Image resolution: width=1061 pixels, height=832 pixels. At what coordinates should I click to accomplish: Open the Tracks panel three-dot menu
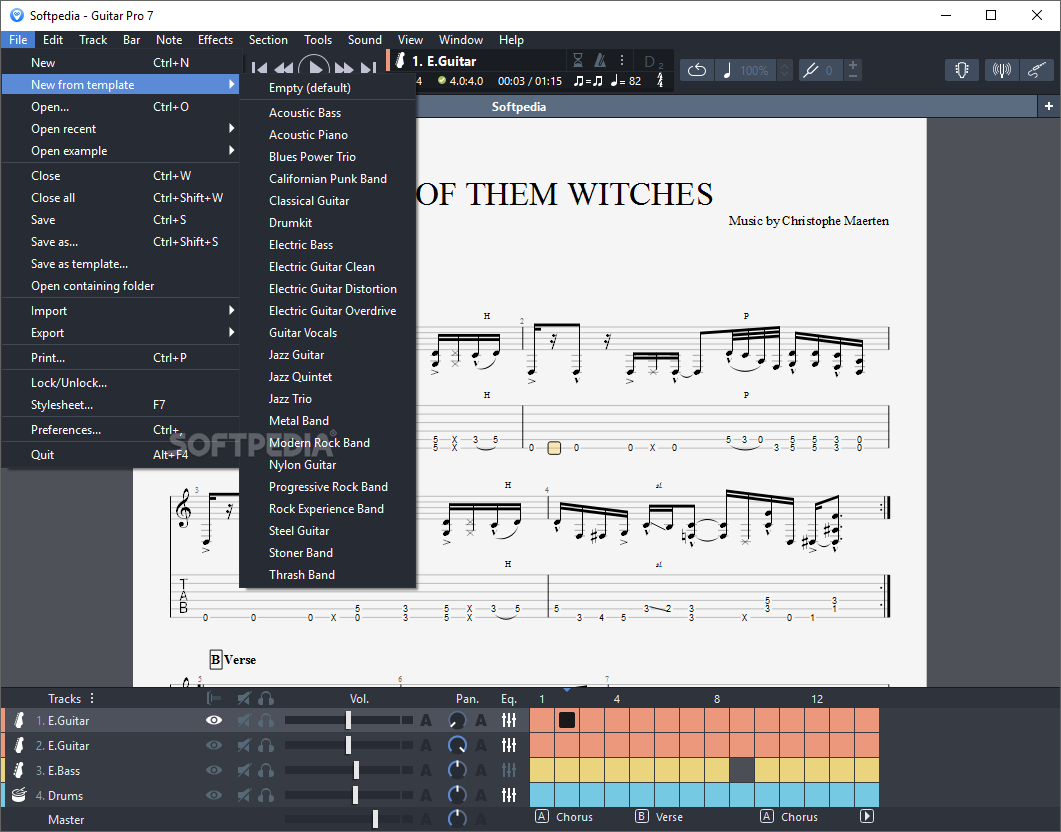point(92,698)
